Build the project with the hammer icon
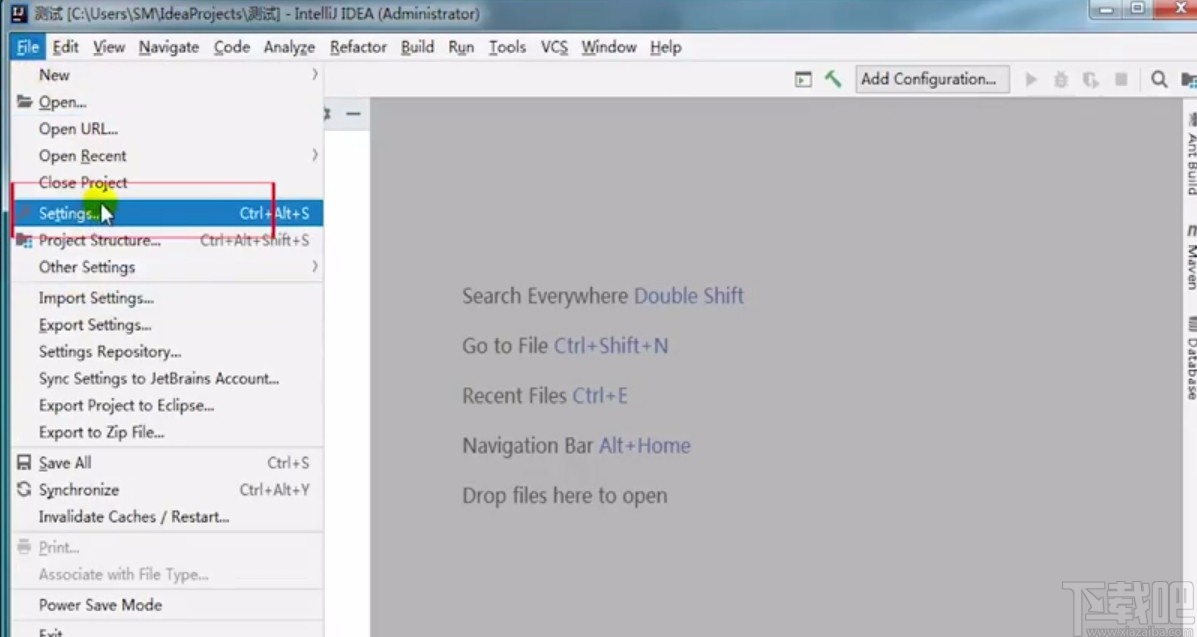The height and width of the screenshot is (637, 1197). click(x=833, y=78)
